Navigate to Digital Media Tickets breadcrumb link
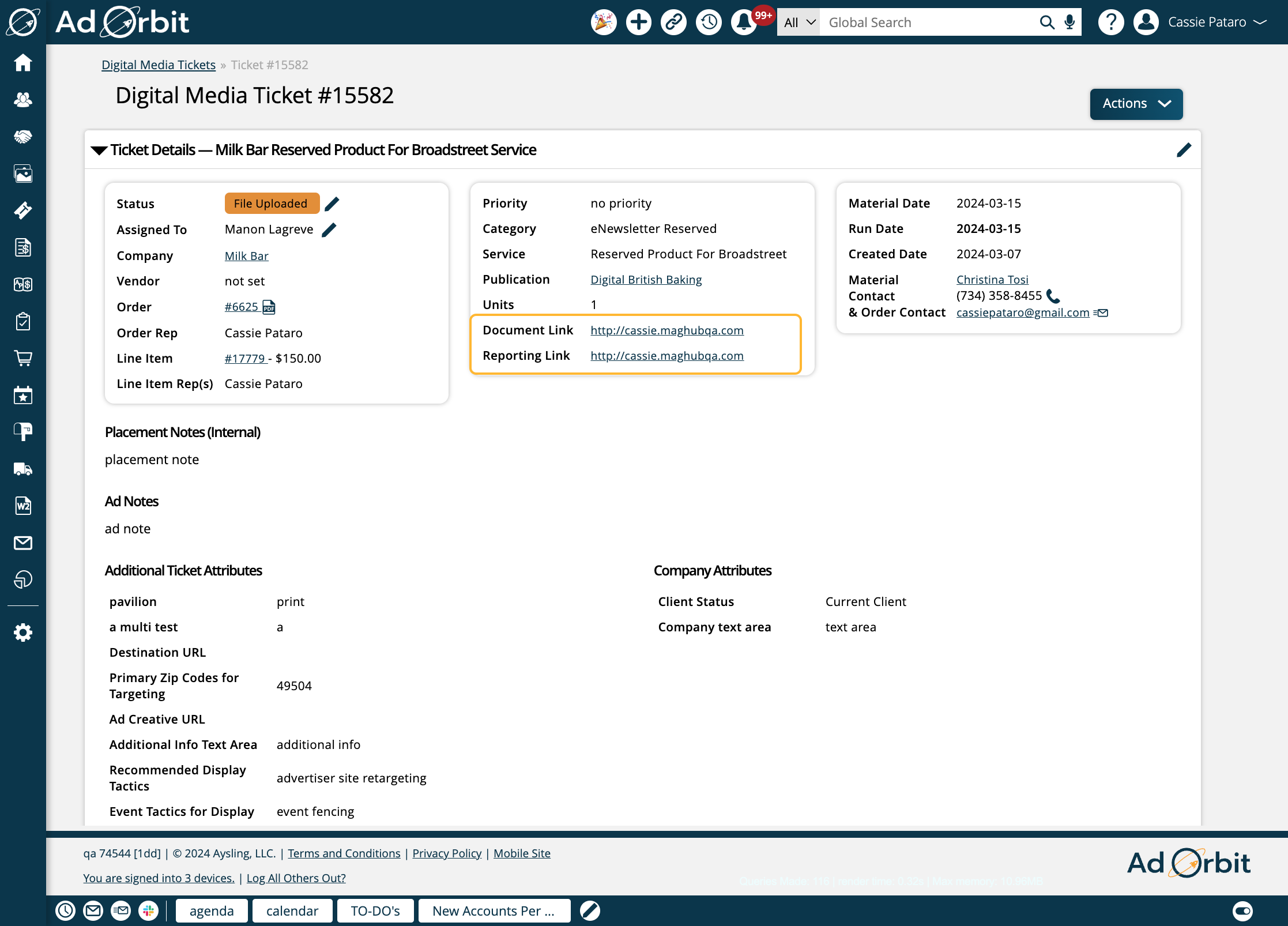The image size is (1288, 926). (x=158, y=64)
